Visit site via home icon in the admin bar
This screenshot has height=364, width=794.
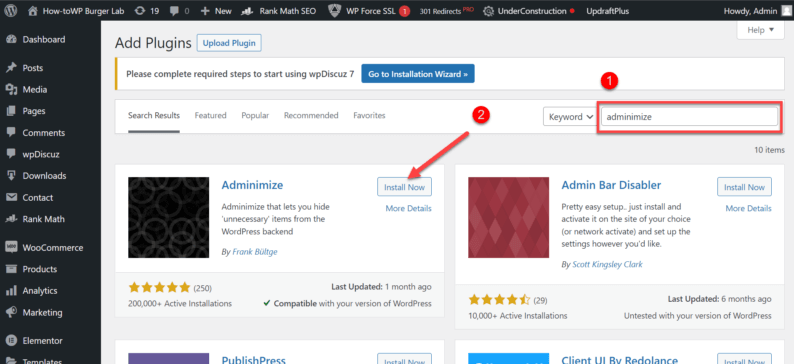click(x=33, y=11)
